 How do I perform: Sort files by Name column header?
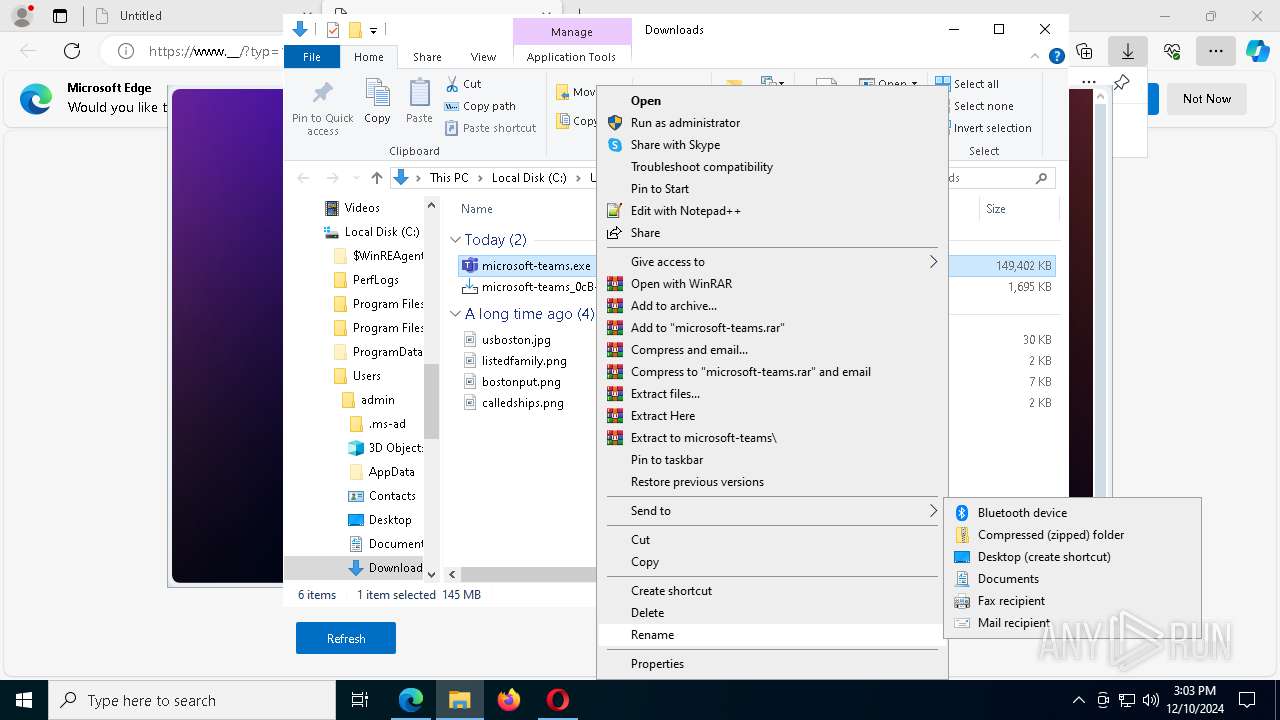coord(477,209)
